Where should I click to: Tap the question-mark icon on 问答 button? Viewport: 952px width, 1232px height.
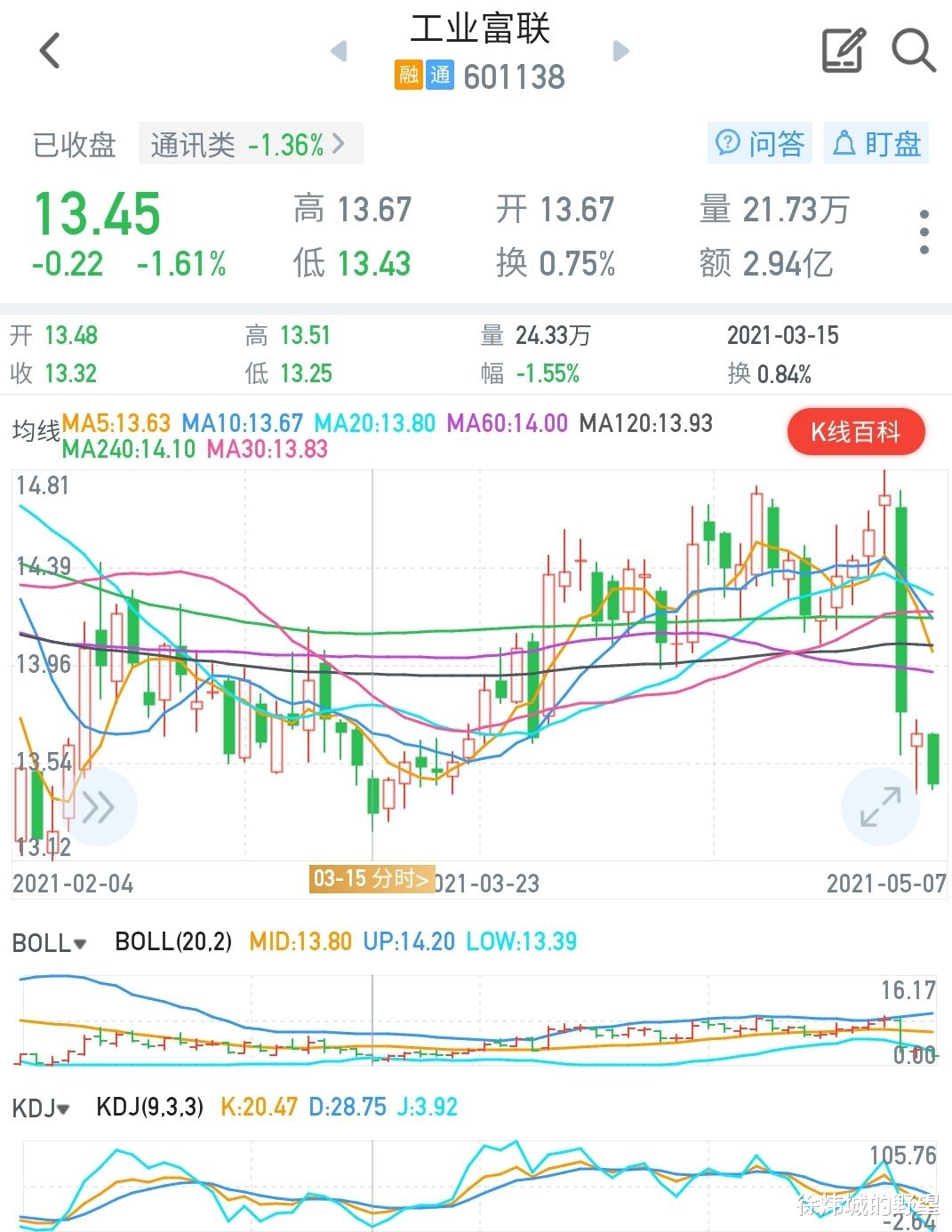(x=727, y=143)
